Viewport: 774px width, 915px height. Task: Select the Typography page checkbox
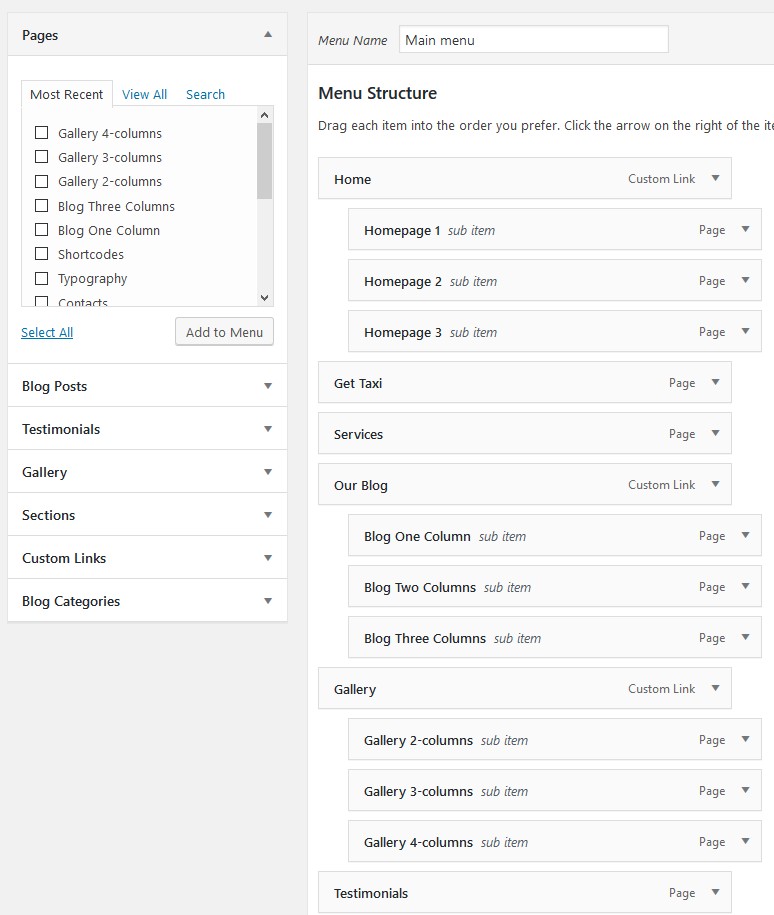click(41, 278)
